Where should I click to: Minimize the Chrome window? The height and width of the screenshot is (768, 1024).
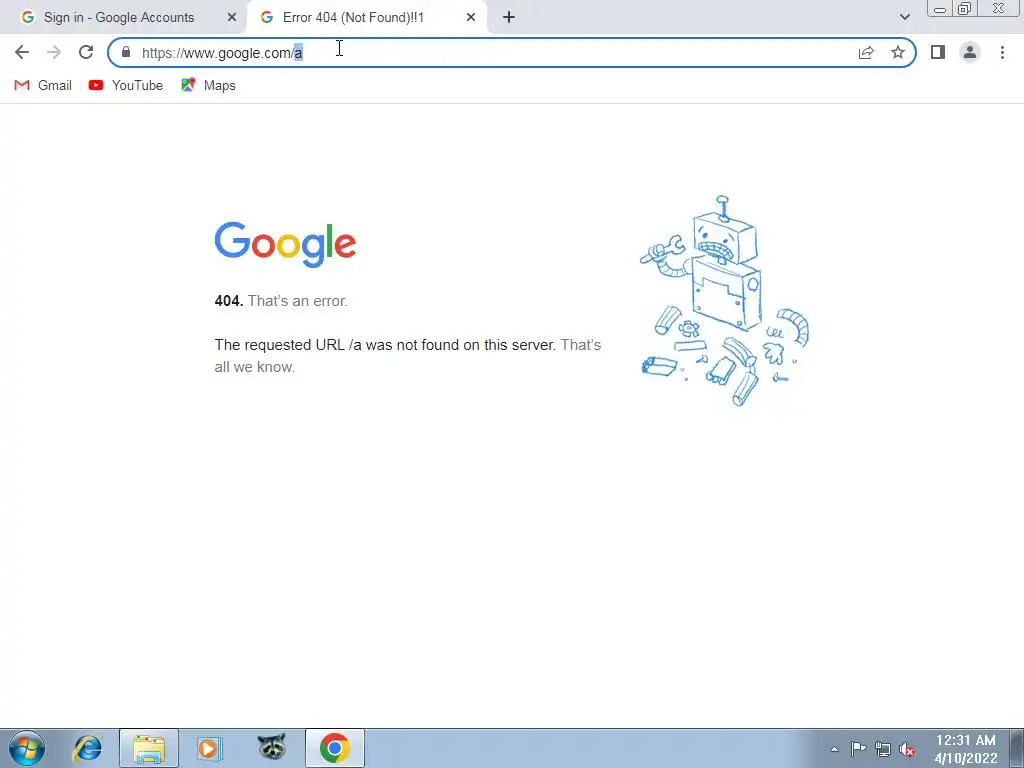[x=940, y=8]
